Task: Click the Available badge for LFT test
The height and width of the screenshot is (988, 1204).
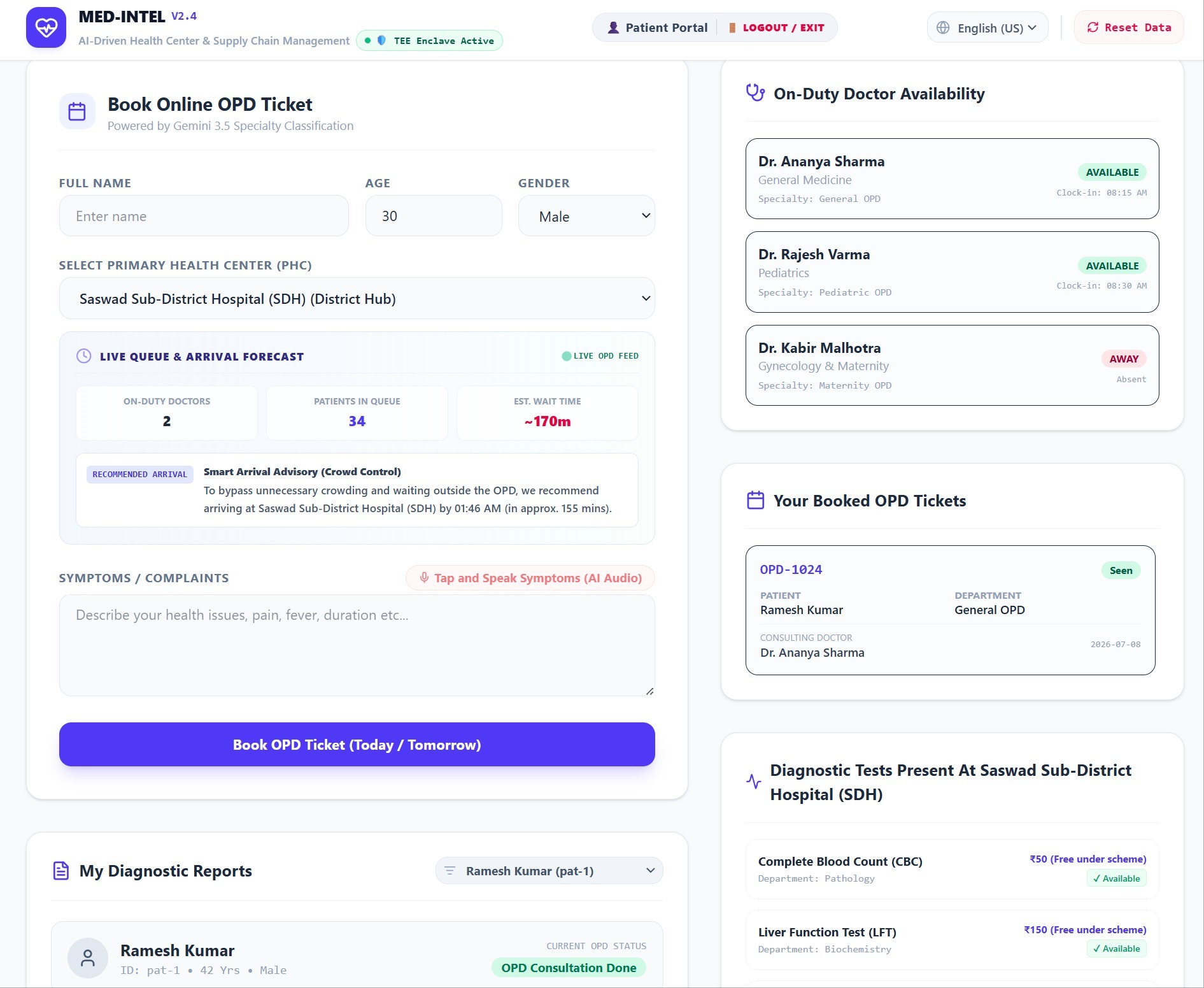Action: click(x=1117, y=949)
